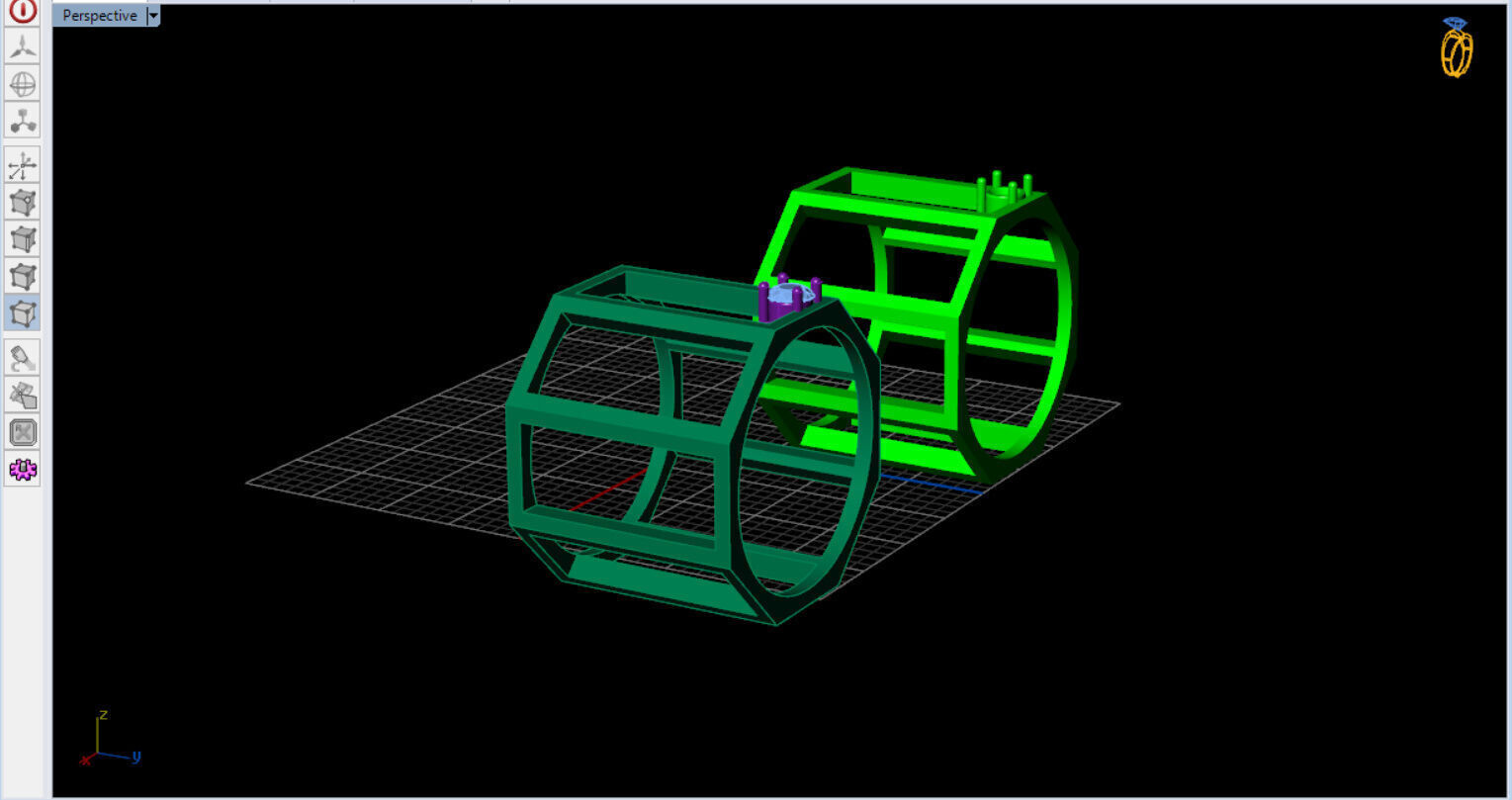Open the magenta gear settings icon

(x=23, y=470)
